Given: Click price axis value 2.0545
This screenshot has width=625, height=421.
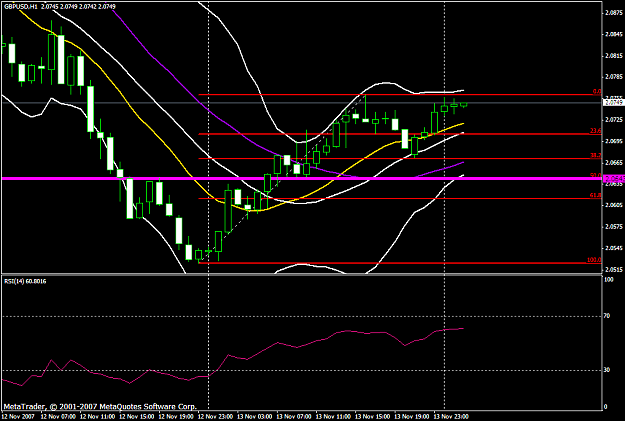Looking at the screenshot, I should pyautogui.click(x=614, y=248).
